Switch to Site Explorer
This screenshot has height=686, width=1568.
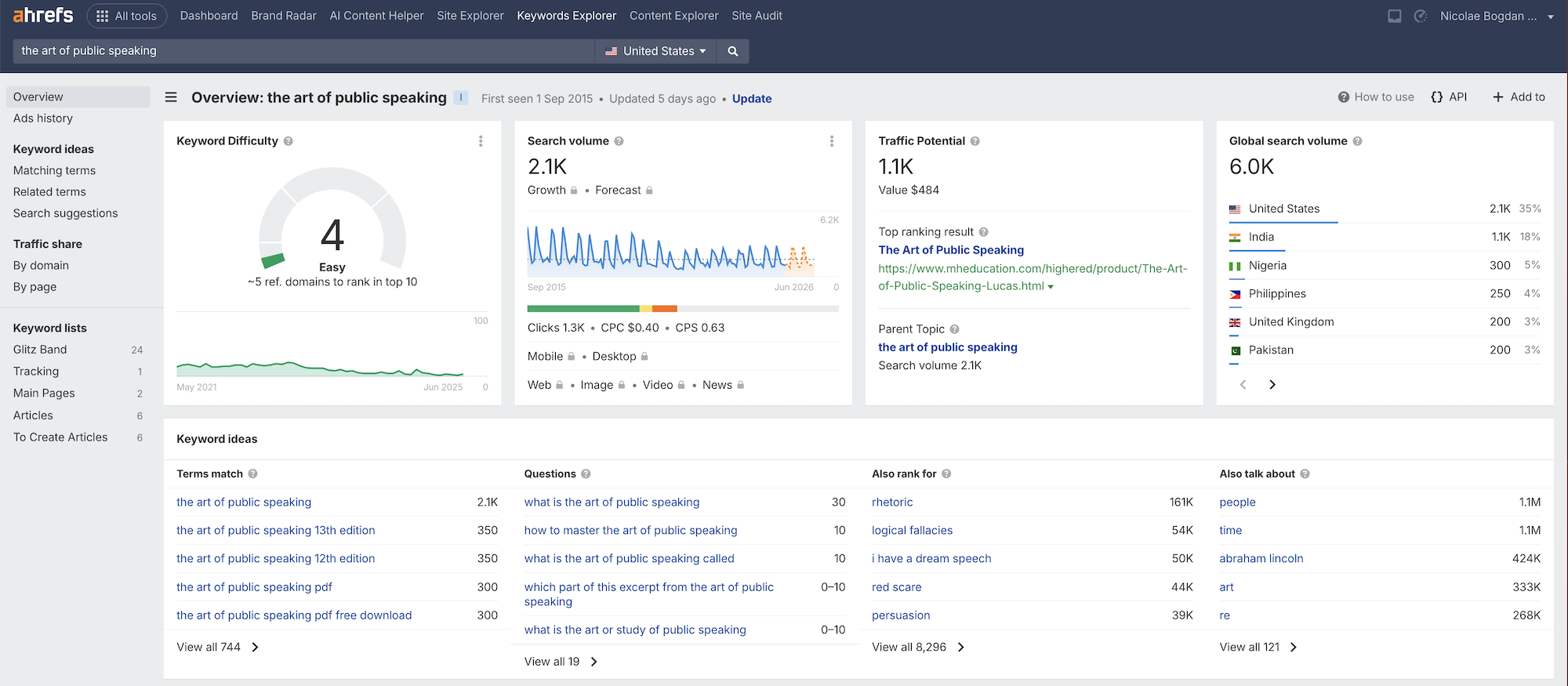(x=470, y=16)
